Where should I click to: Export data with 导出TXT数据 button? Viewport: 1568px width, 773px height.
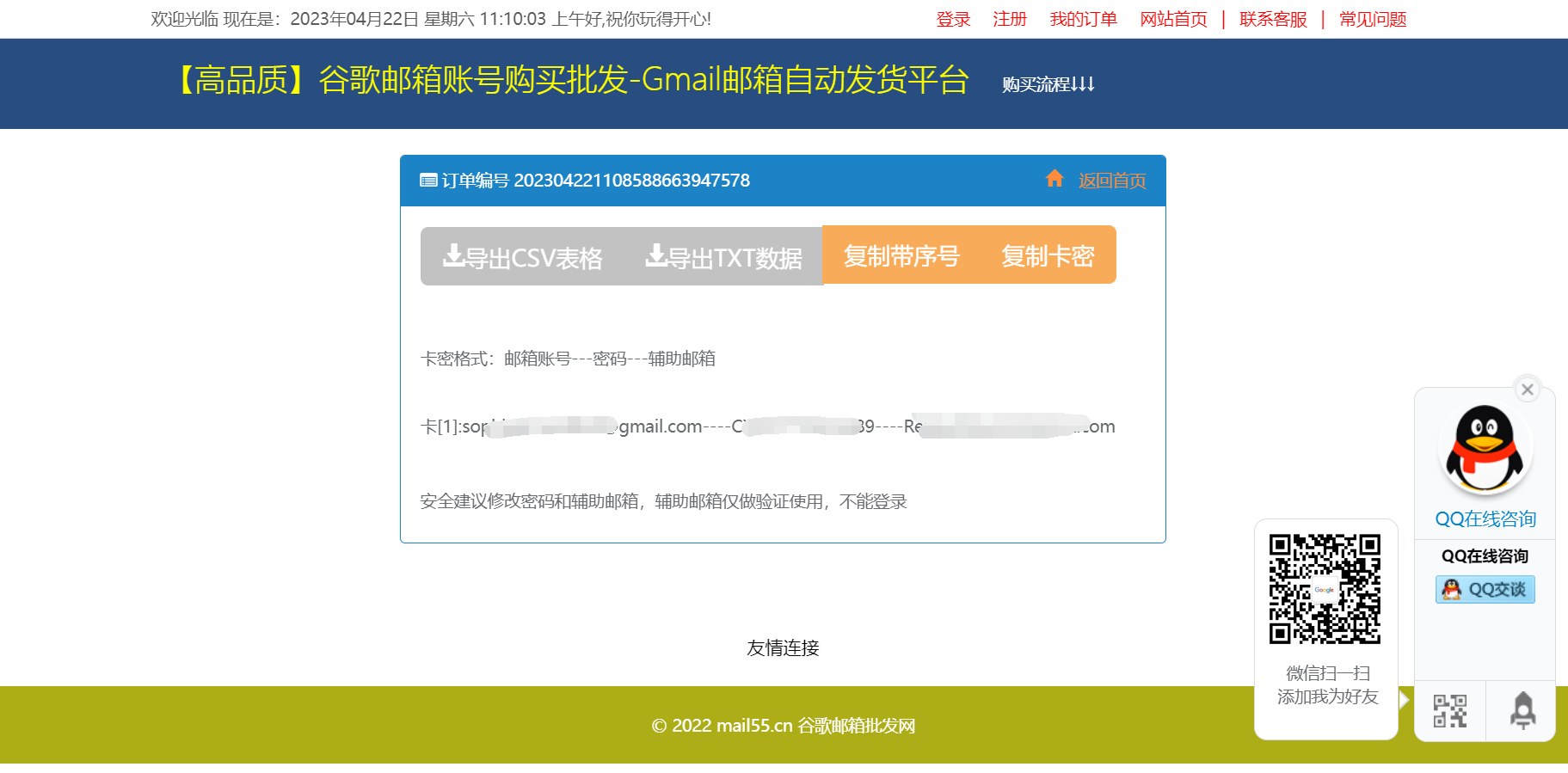[x=723, y=256]
